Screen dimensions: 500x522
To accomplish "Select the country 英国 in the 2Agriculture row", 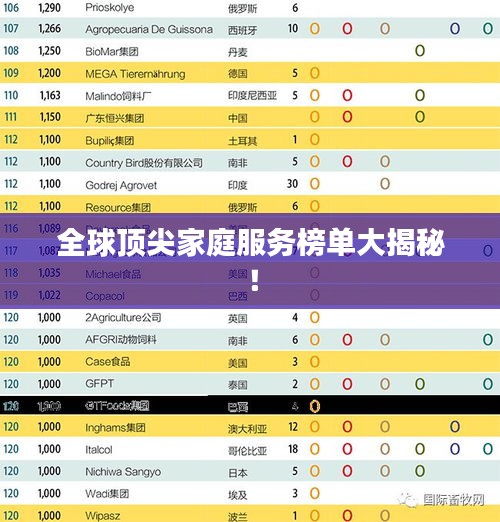I will [238, 319].
